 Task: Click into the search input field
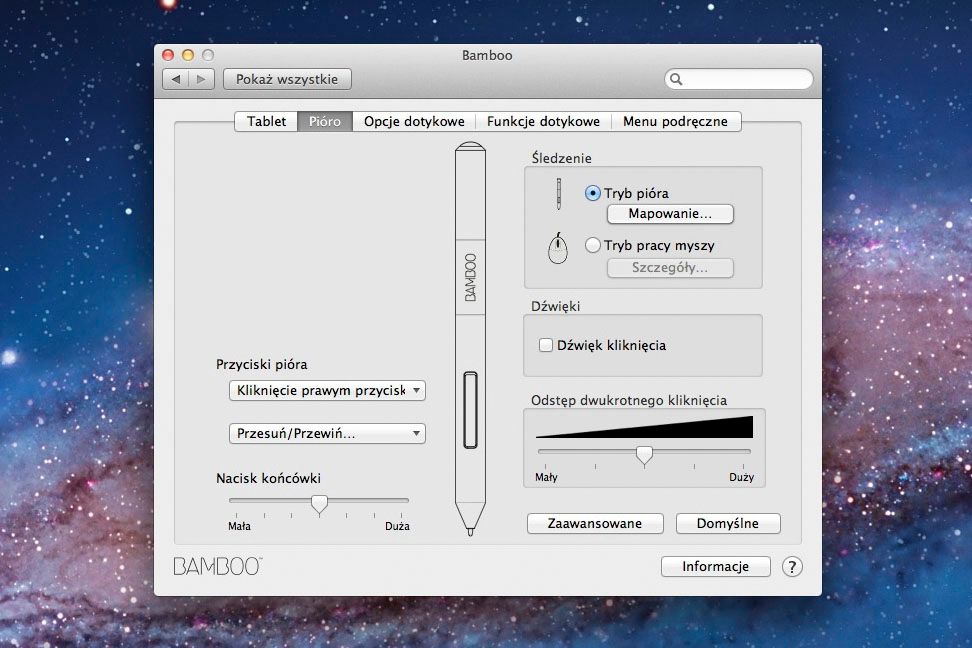tap(738, 79)
